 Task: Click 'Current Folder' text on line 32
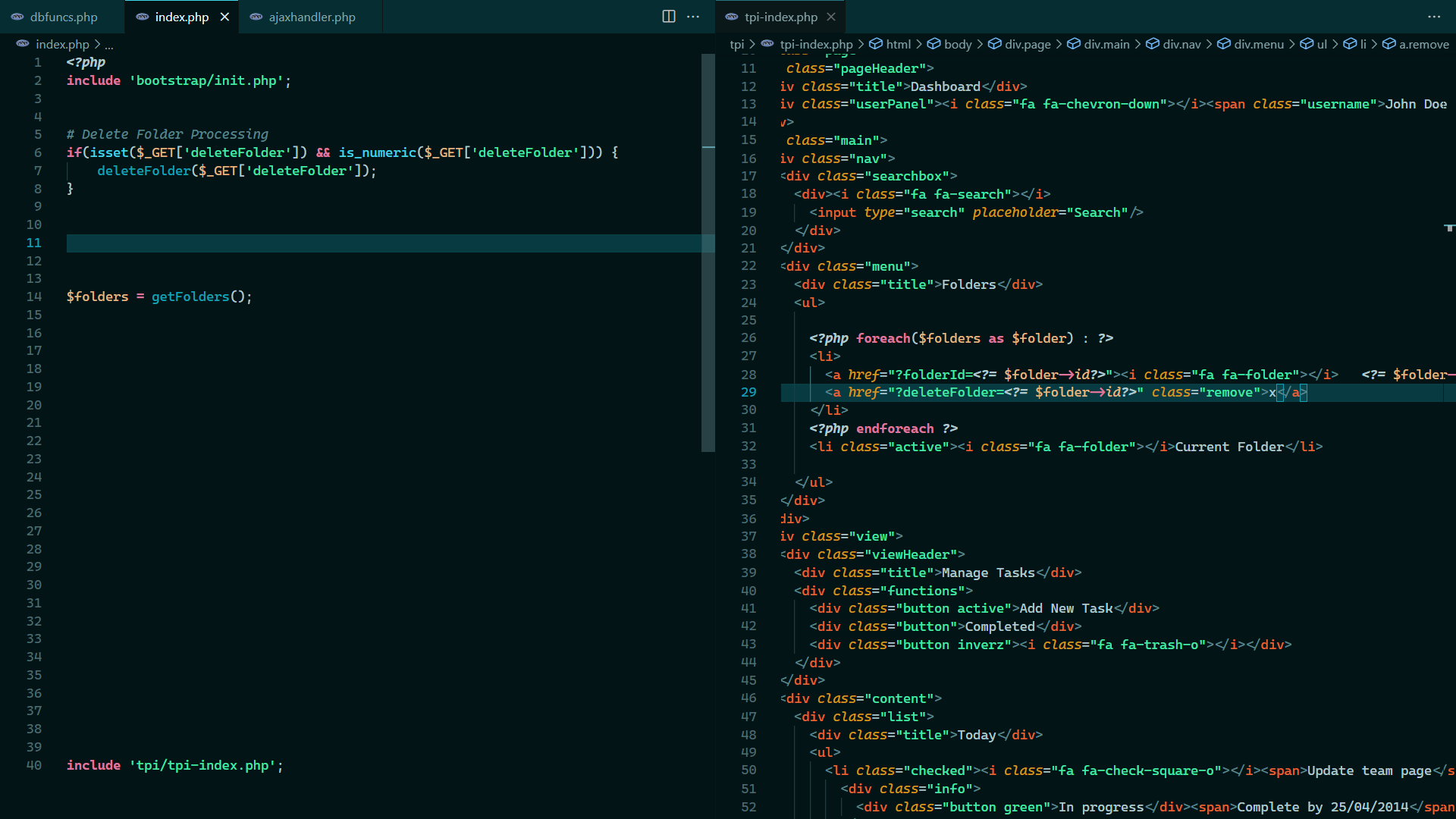(1229, 447)
